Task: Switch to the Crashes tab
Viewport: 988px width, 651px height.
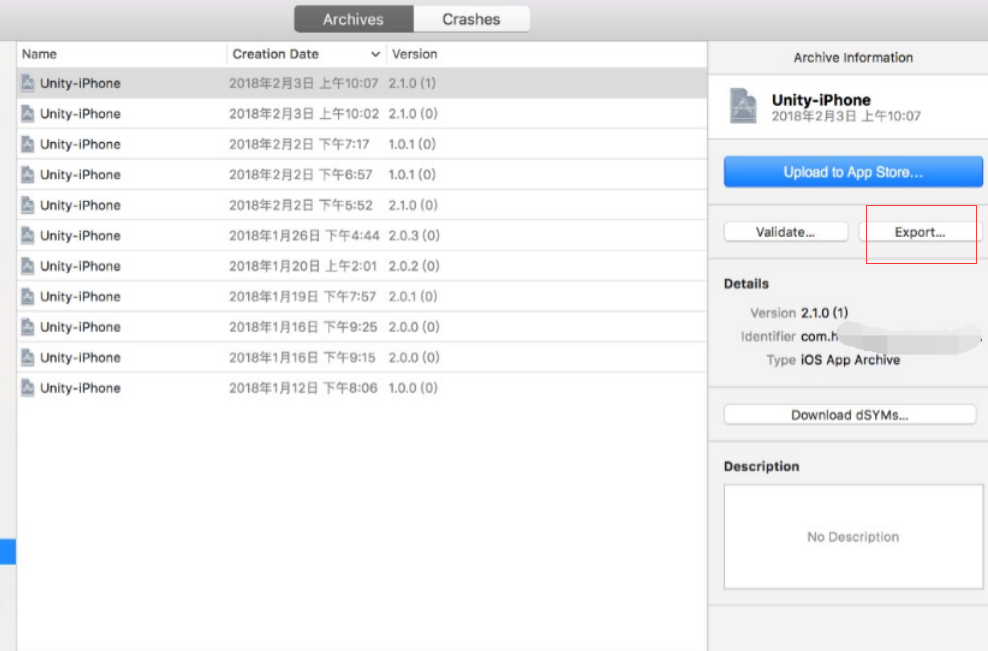Action: 471,19
